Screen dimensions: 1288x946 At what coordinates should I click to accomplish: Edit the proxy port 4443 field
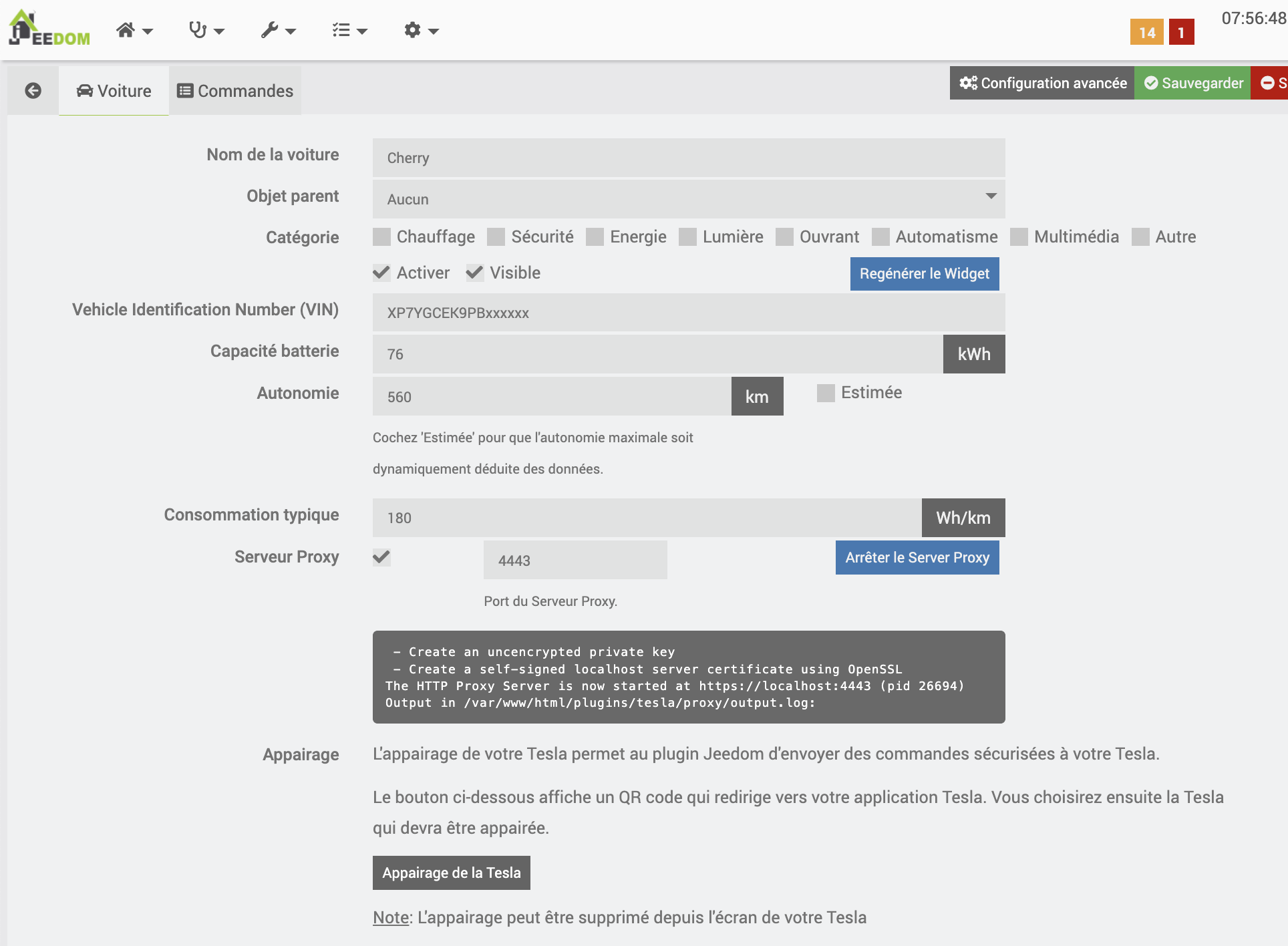point(575,560)
